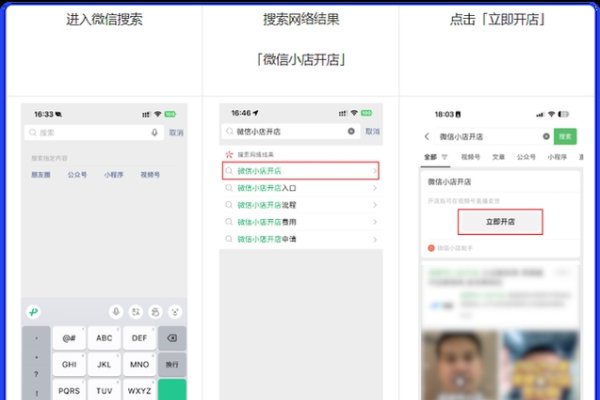Tap the chevron on the 微信小店开店申请 row

point(375,239)
